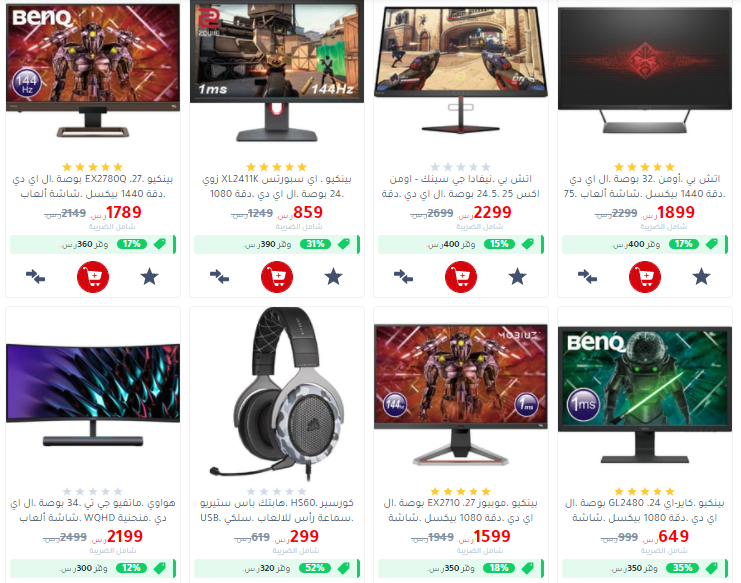Open the BenQ Mobiuz EX2710 product image
Screen dimensions: 741x583
(461, 394)
